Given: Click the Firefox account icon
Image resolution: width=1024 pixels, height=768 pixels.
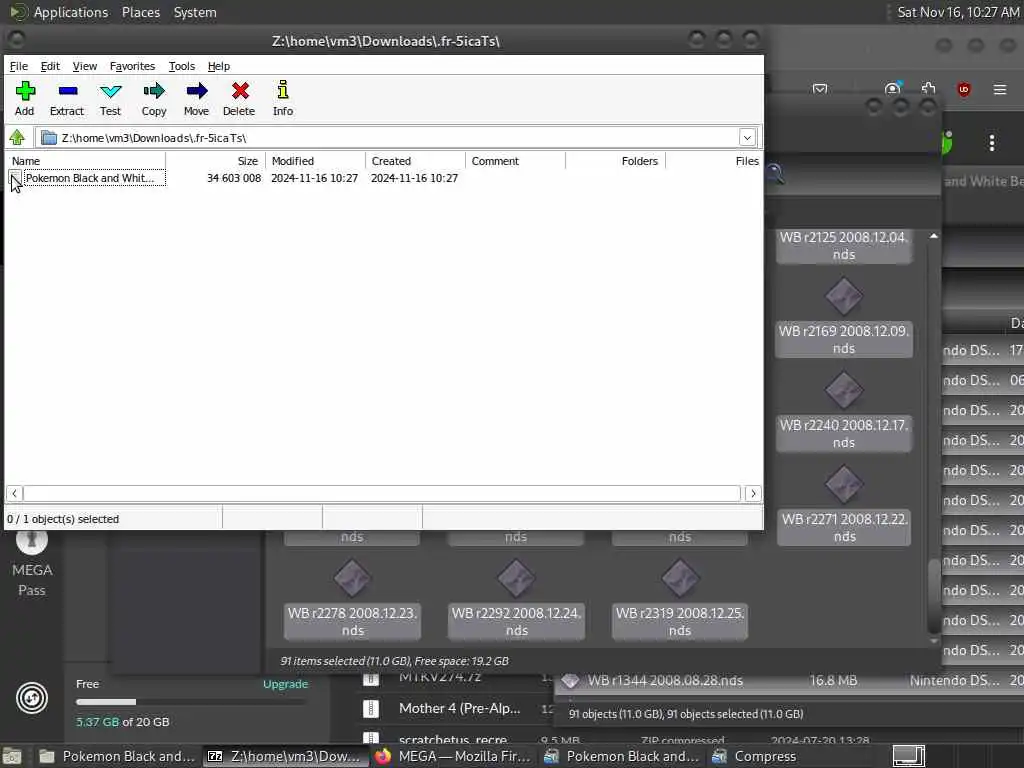Looking at the screenshot, I should coord(893,88).
